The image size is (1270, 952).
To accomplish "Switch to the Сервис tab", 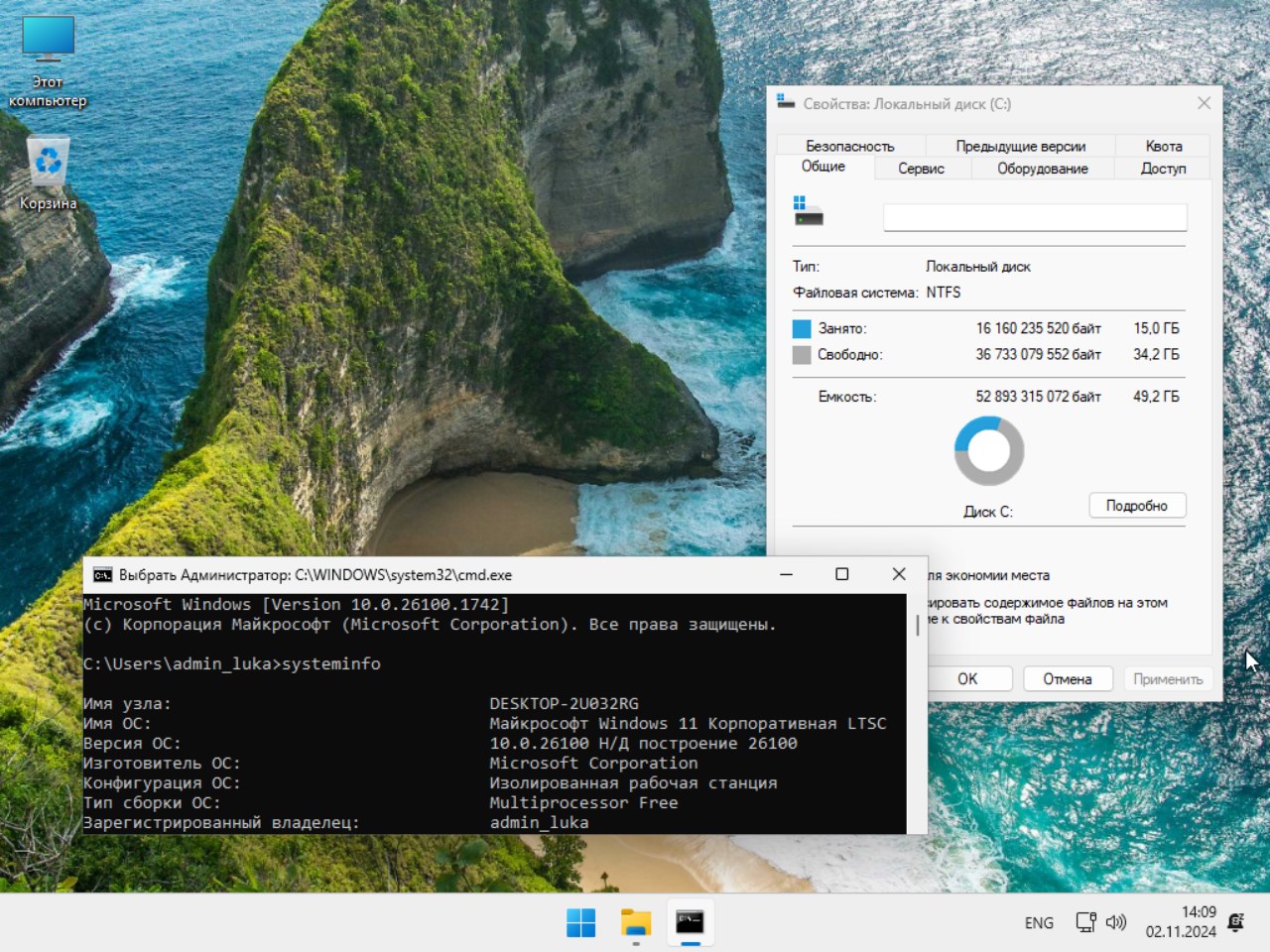I will pyautogui.click(x=921, y=169).
